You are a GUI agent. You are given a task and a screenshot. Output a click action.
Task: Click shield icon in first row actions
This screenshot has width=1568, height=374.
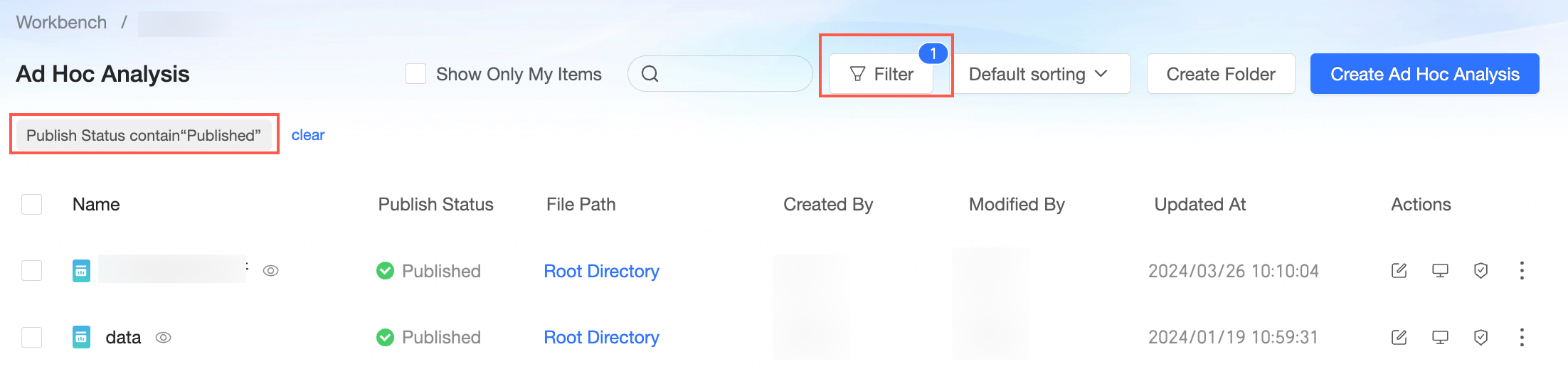tap(1480, 271)
